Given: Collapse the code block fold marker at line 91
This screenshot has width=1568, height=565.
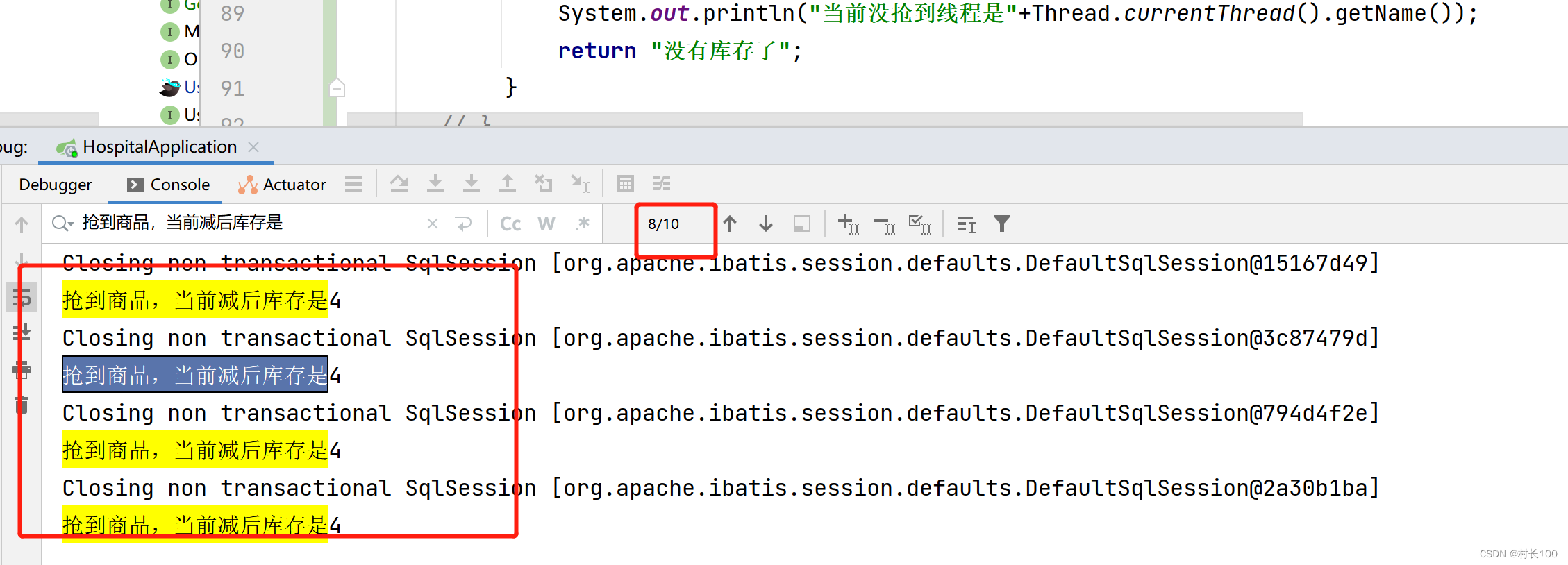Looking at the screenshot, I should pyautogui.click(x=337, y=88).
